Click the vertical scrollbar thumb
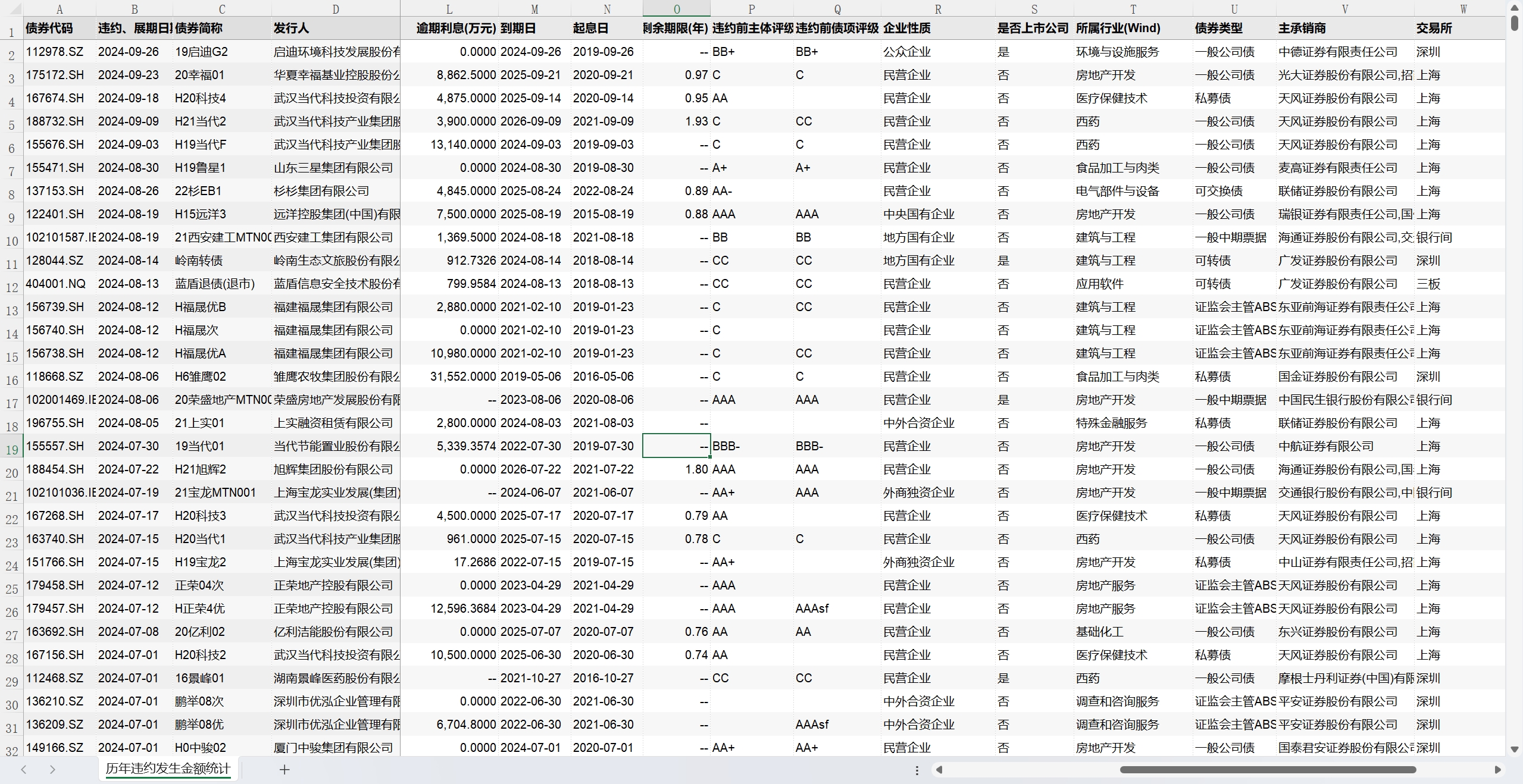 1515,23
